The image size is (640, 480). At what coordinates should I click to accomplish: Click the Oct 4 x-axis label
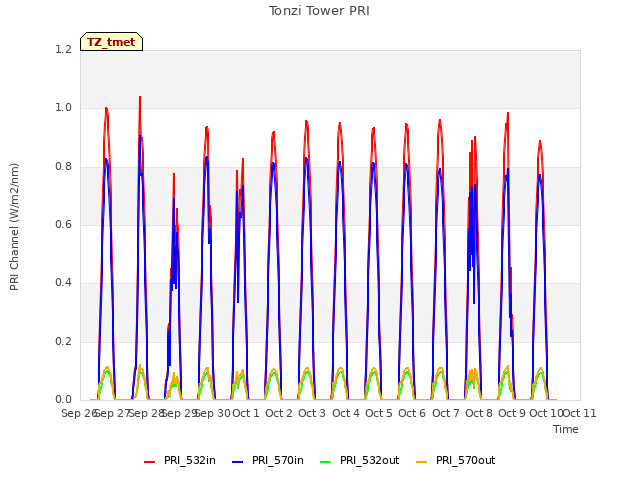(x=346, y=413)
